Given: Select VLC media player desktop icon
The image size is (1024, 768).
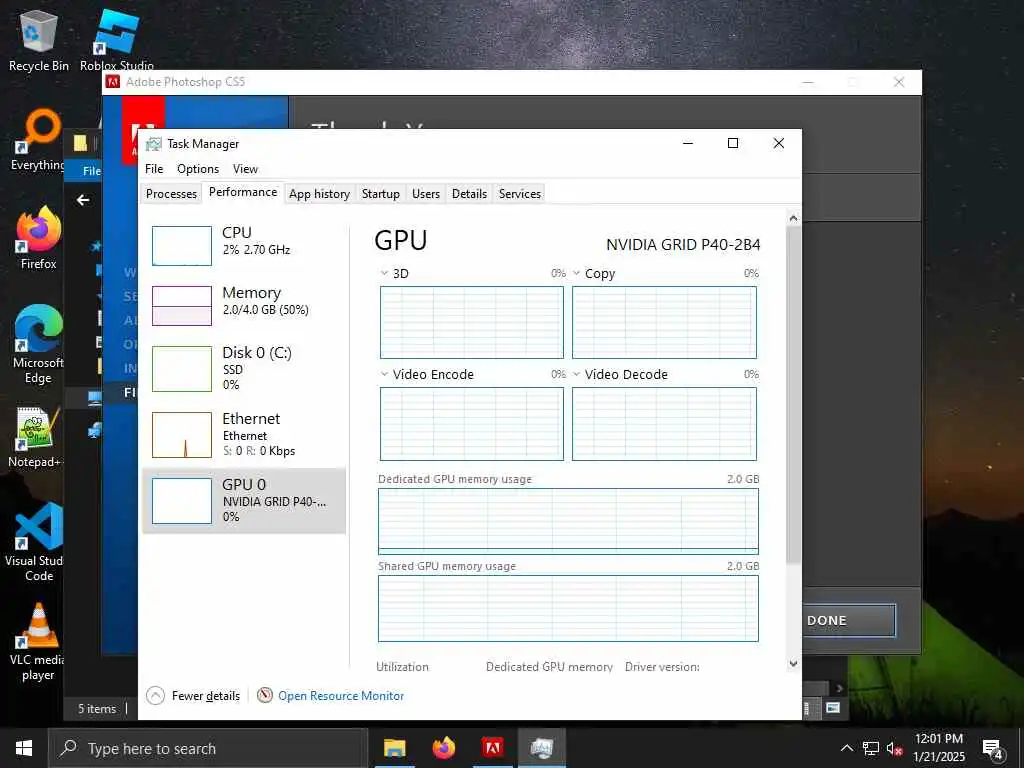Looking at the screenshot, I should 38,641.
